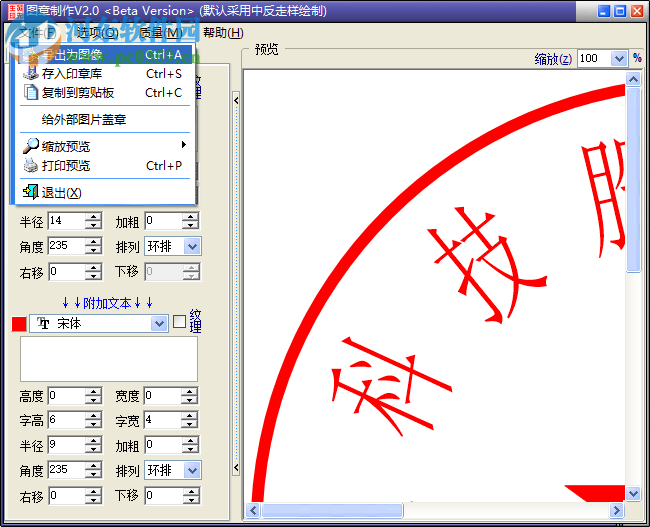Screen dimensions: 650x527
Task: Click the lower 角度 field showing 235
Action: pyautogui.click(x=67, y=470)
